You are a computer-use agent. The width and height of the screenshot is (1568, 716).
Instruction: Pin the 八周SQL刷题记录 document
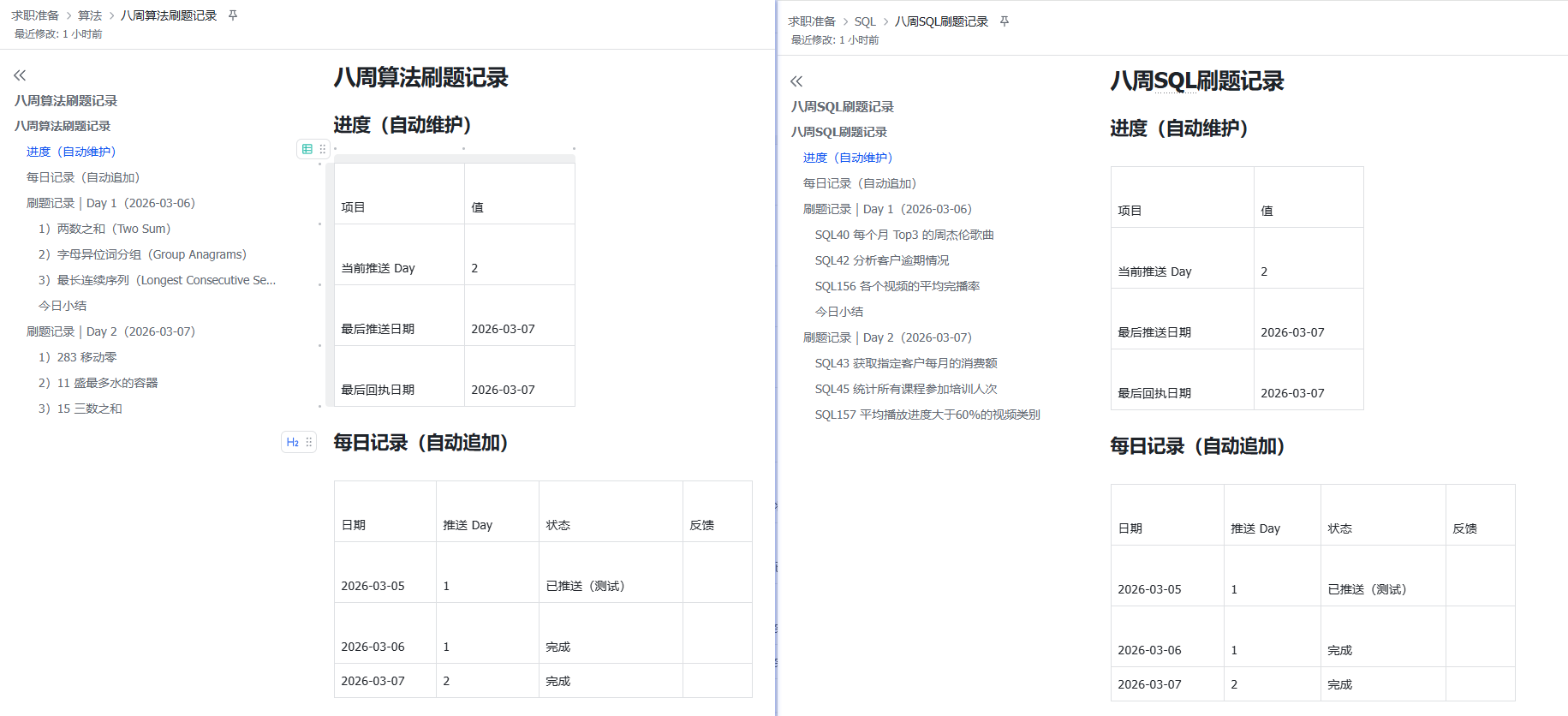coord(1005,21)
